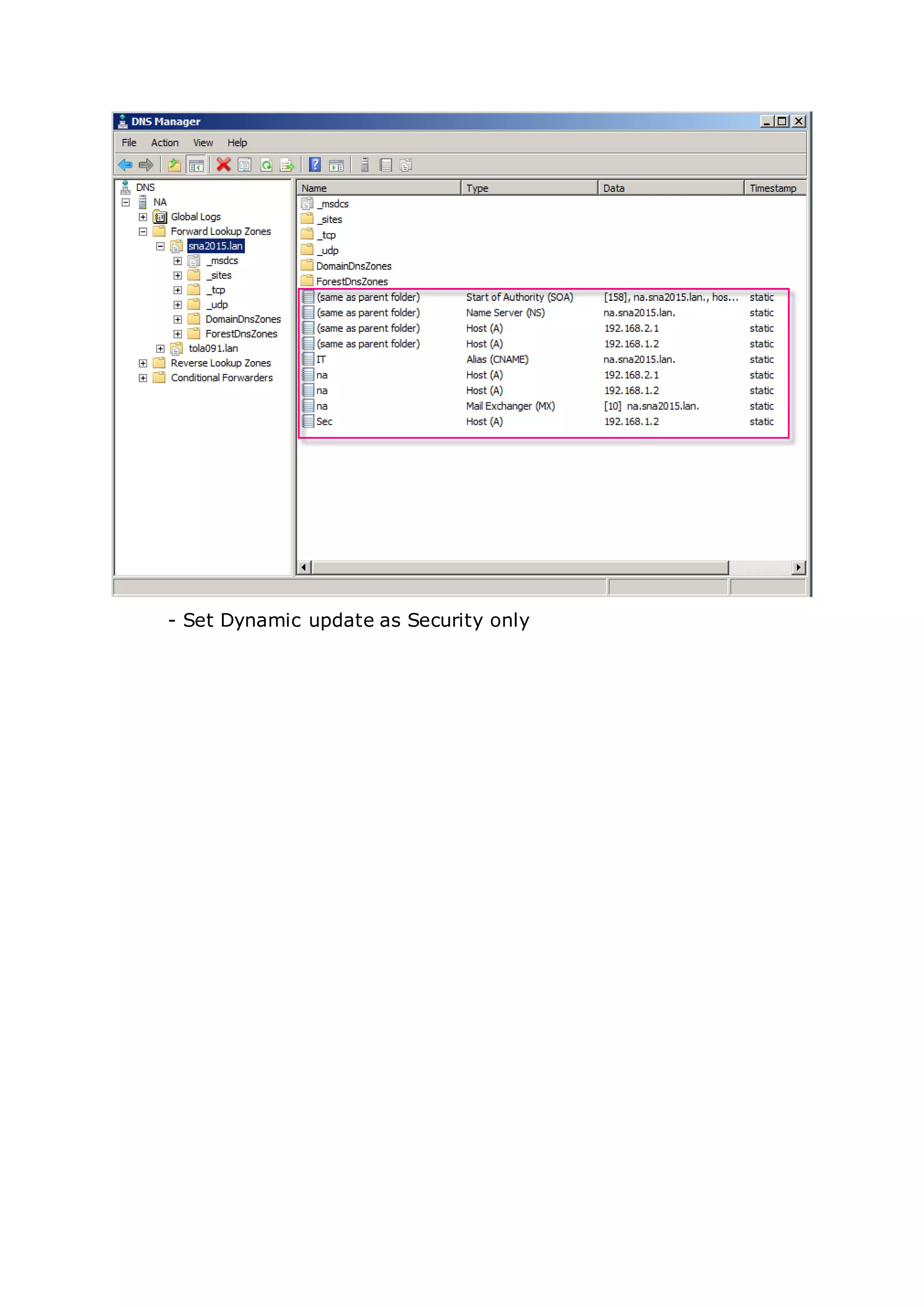
Task: Open the File menu
Action: pos(129,143)
